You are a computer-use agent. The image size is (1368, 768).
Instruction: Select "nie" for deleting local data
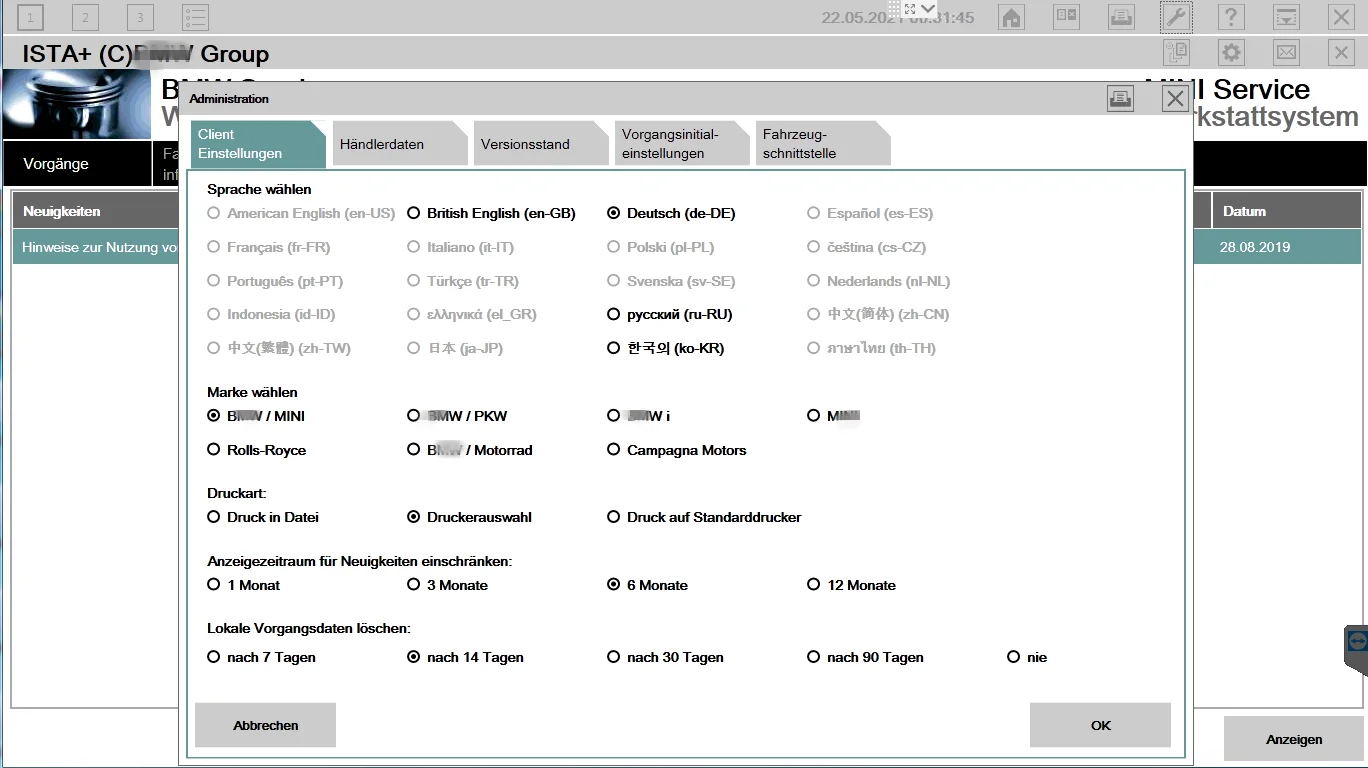[x=1027, y=657]
